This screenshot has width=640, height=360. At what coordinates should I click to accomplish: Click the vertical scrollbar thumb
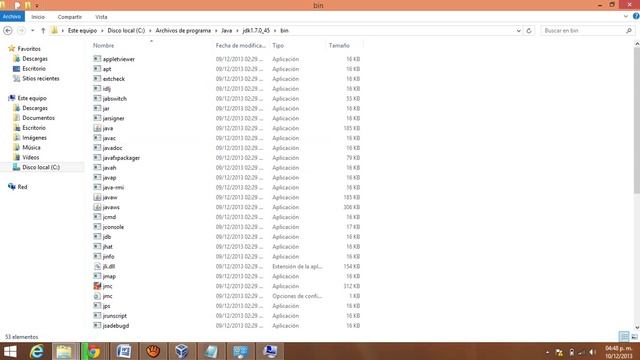637,120
